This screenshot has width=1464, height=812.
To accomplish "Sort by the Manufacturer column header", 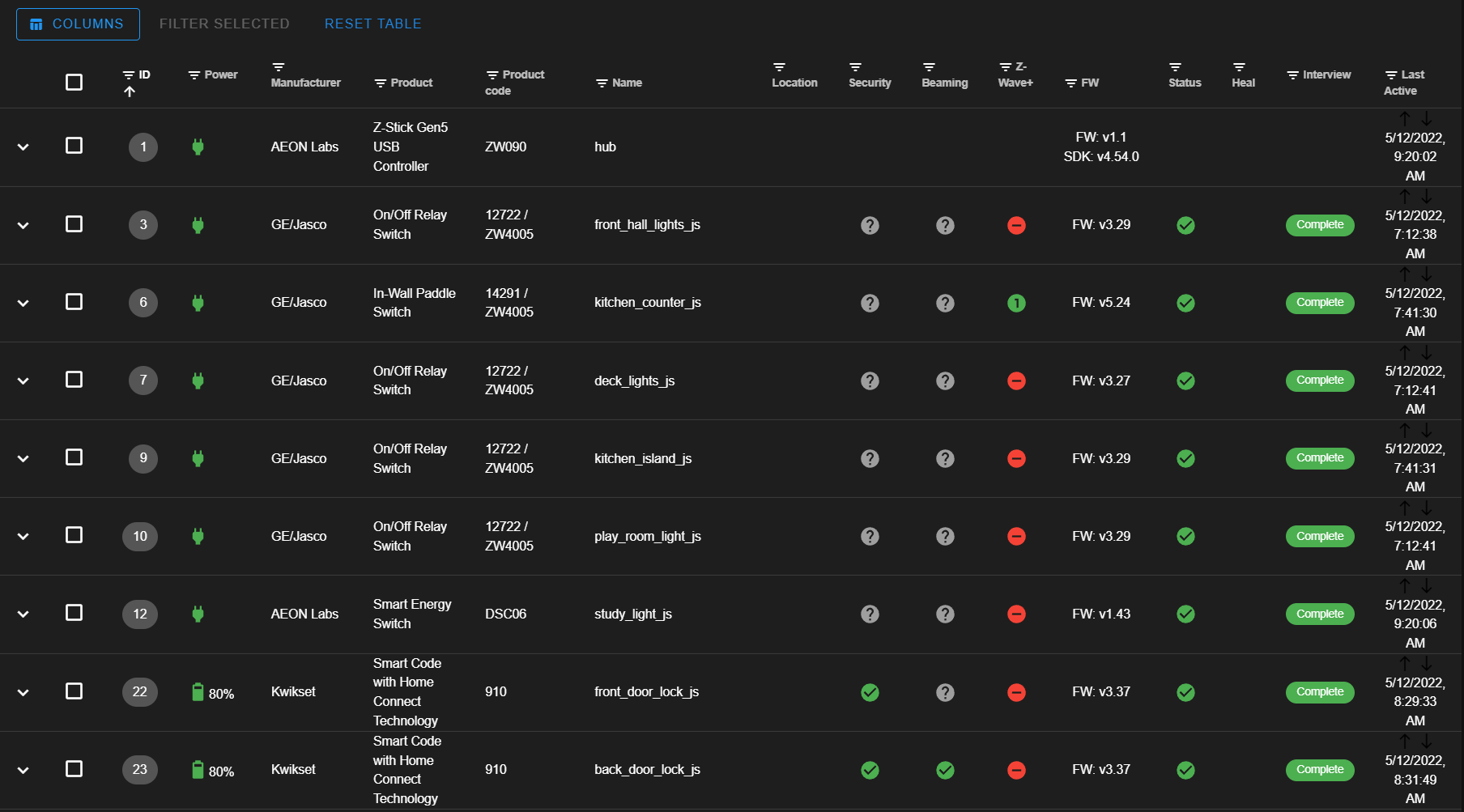I will [305, 83].
